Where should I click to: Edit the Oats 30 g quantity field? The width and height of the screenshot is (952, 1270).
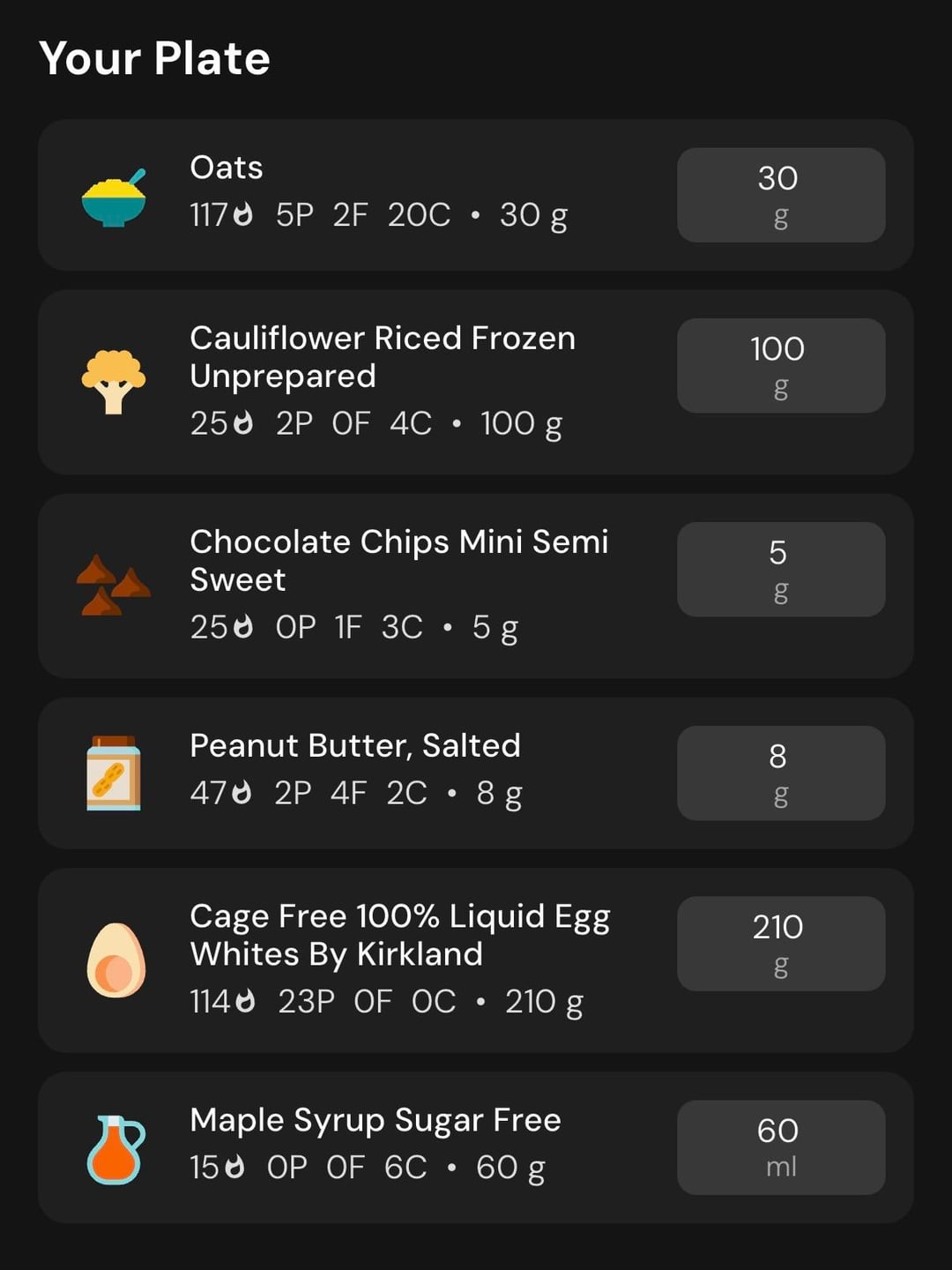coord(780,195)
